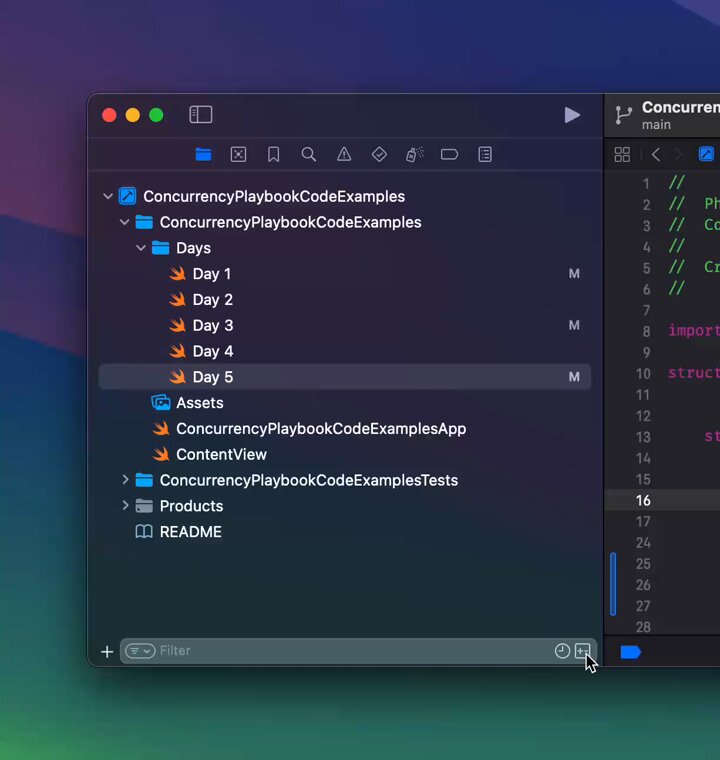Open the Project navigator folder tab

[203, 155]
